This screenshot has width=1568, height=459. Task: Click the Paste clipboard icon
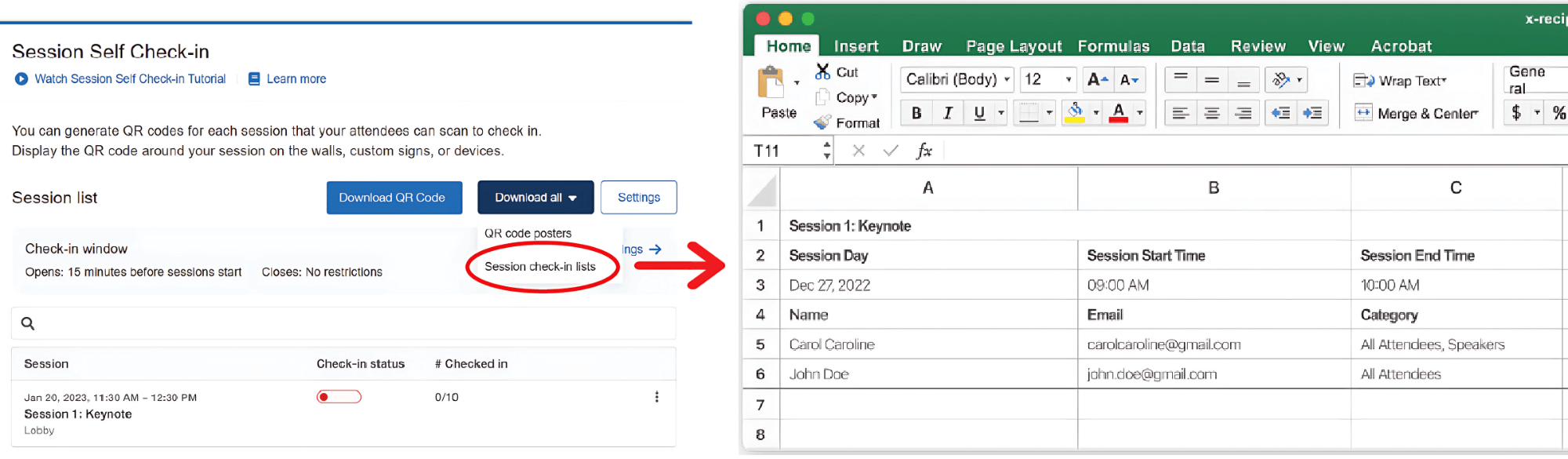(771, 83)
